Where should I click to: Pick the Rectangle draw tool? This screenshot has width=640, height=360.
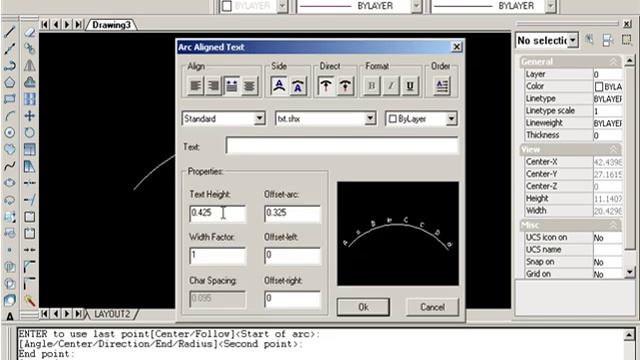pyautogui.click(x=10, y=99)
